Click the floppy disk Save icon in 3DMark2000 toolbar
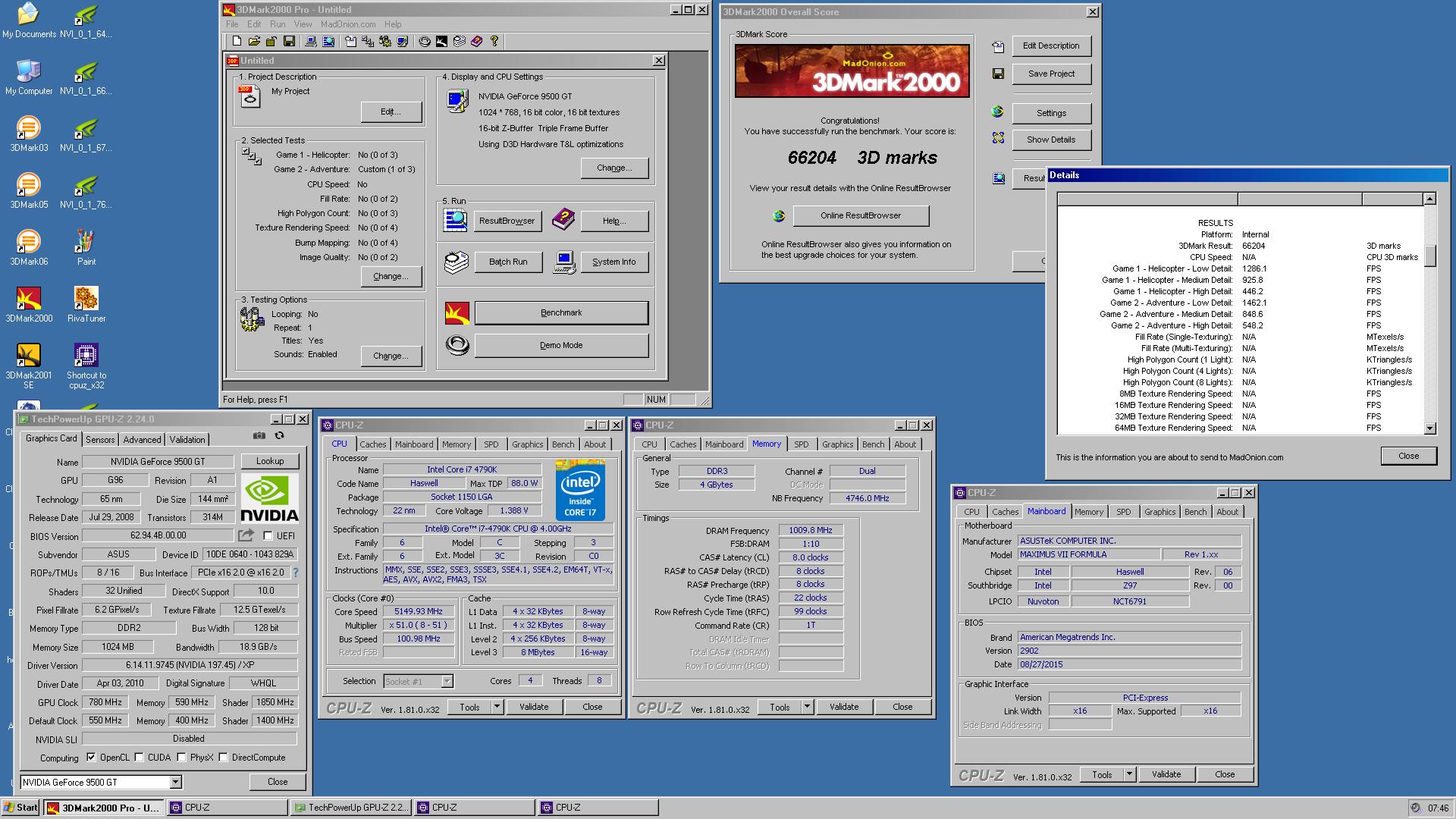 point(289,41)
